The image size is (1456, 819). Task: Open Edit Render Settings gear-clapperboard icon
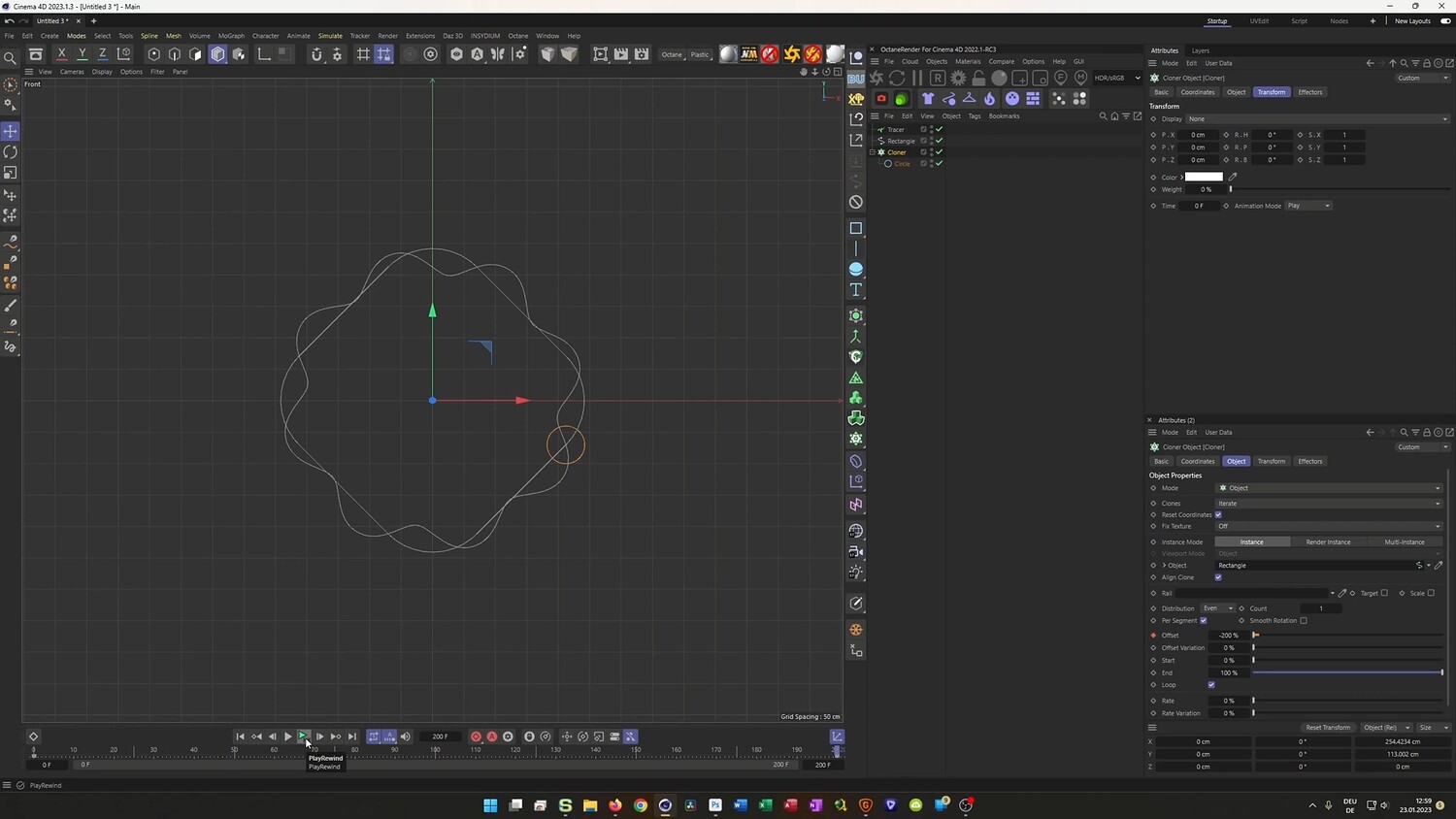coord(642,54)
